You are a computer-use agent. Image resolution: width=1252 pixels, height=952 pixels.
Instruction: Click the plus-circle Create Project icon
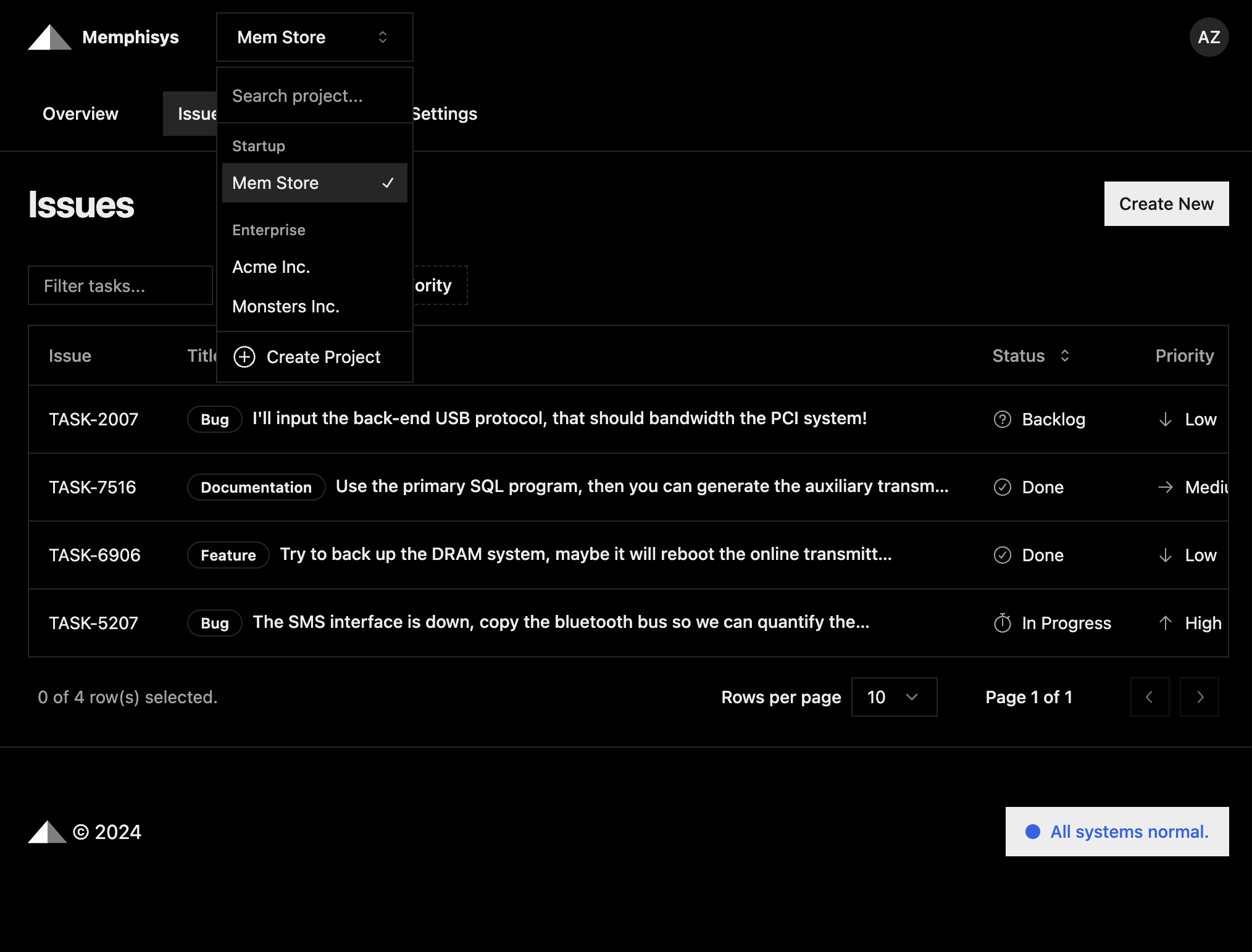pyautogui.click(x=244, y=357)
